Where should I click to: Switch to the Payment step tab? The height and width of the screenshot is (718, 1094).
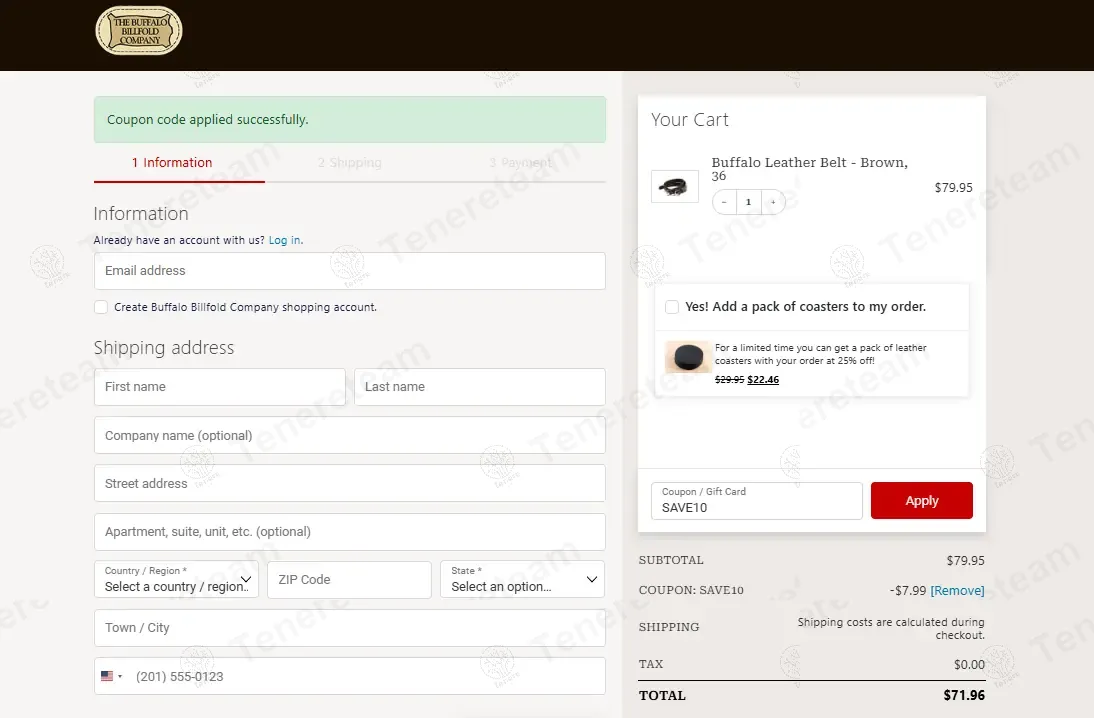520,163
